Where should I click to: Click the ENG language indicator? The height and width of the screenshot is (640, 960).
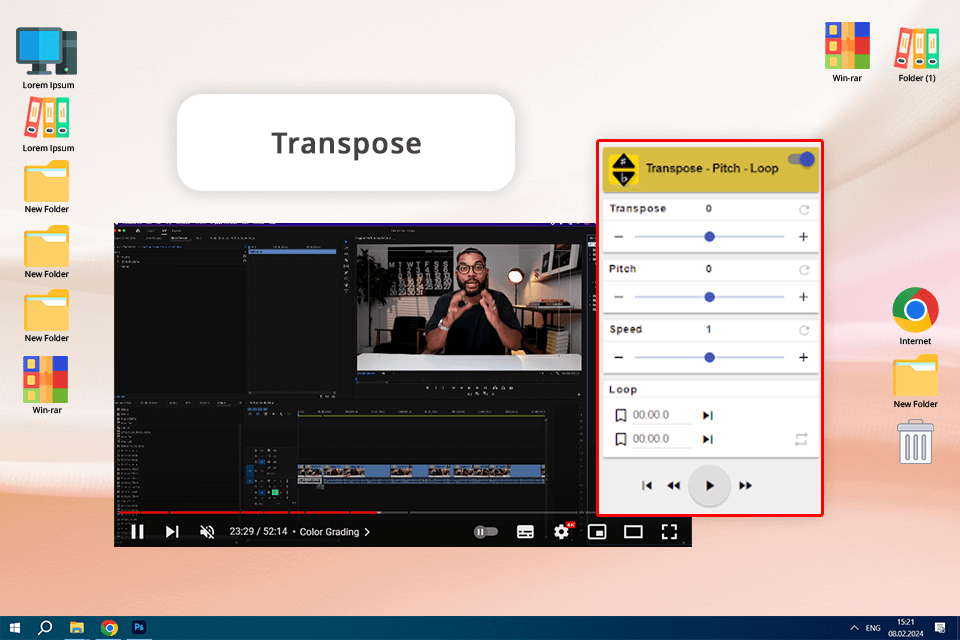pyautogui.click(x=873, y=628)
